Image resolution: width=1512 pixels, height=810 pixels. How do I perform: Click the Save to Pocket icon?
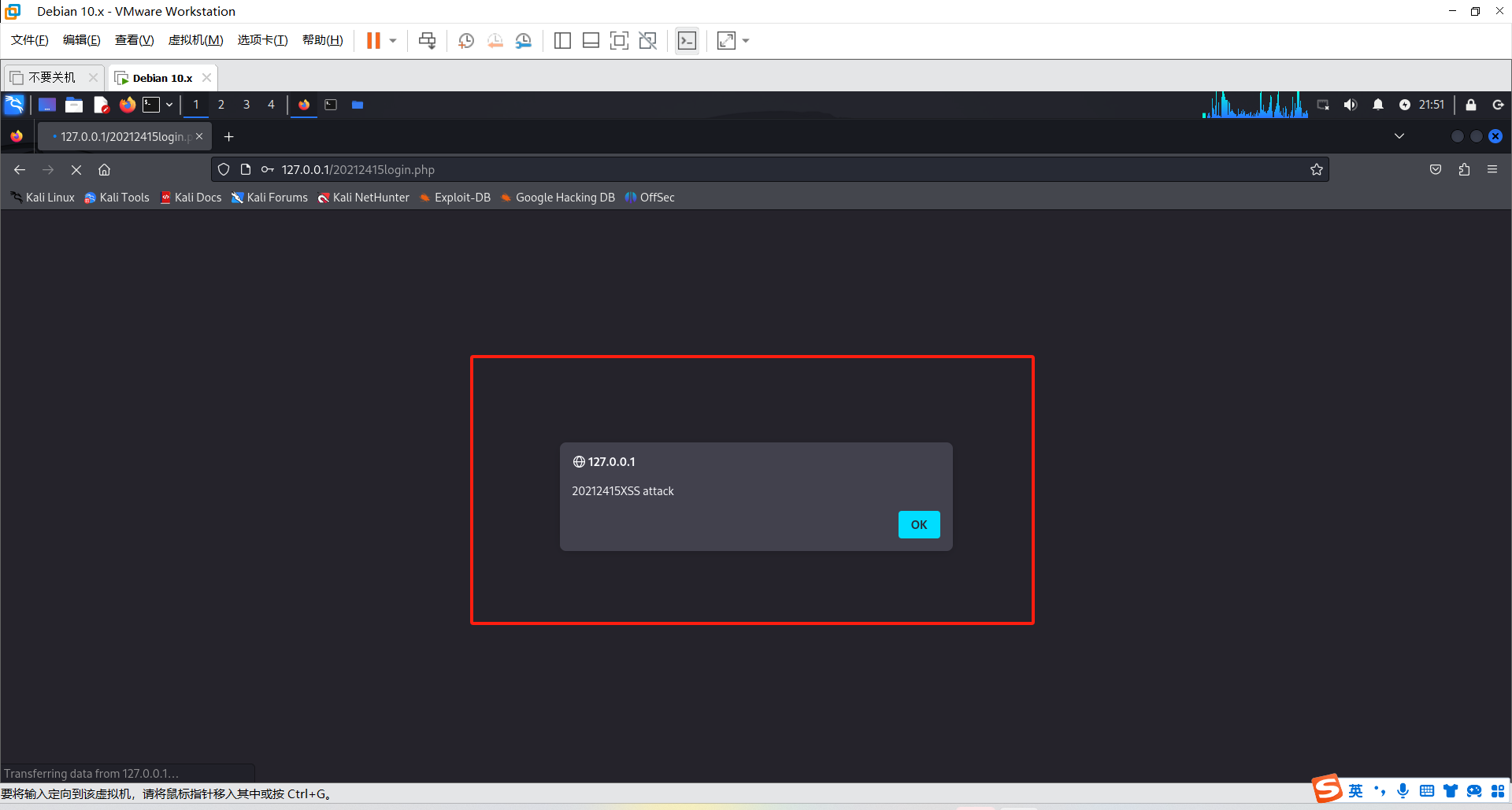[1436, 170]
